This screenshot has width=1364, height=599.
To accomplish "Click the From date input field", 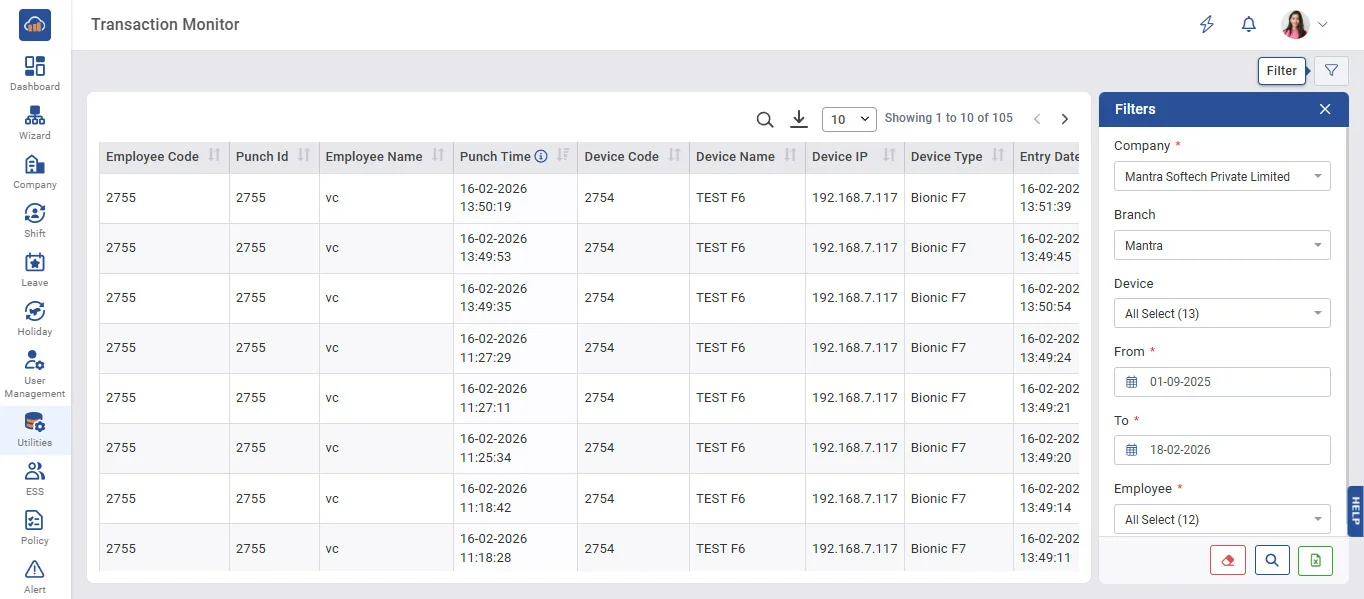I will [x=1222, y=382].
